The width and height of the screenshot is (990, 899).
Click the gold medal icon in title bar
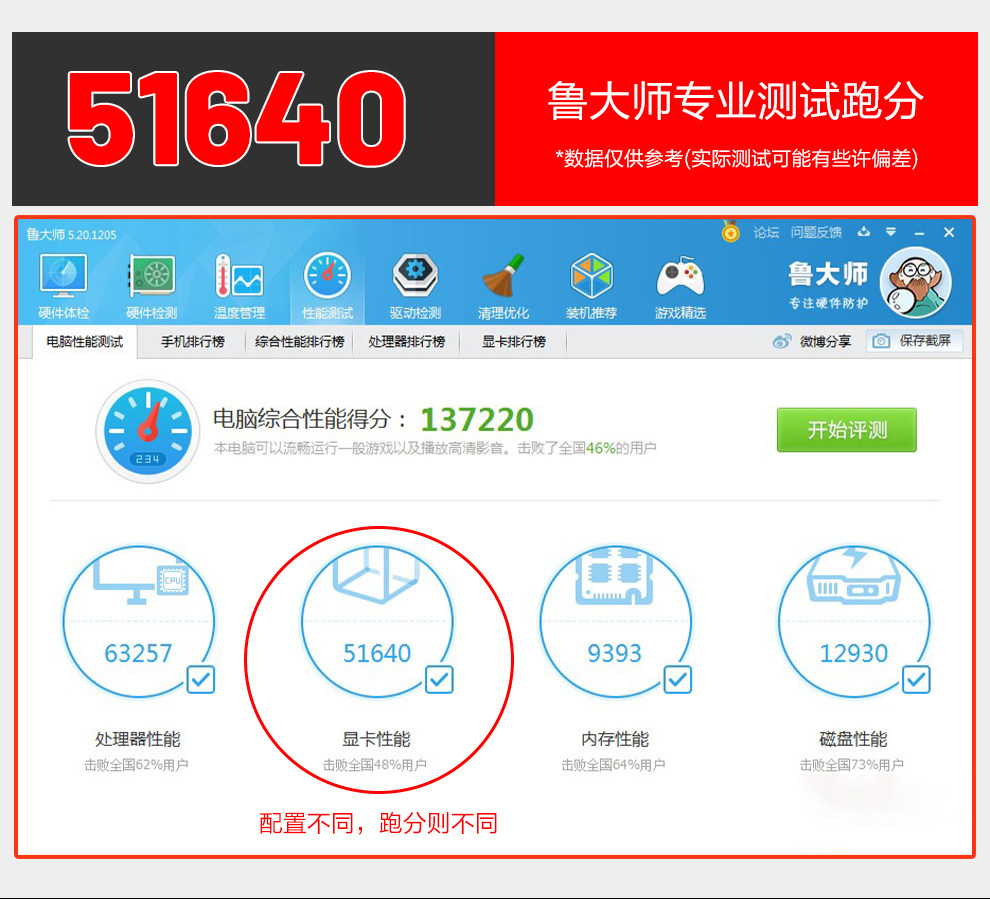(731, 232)
